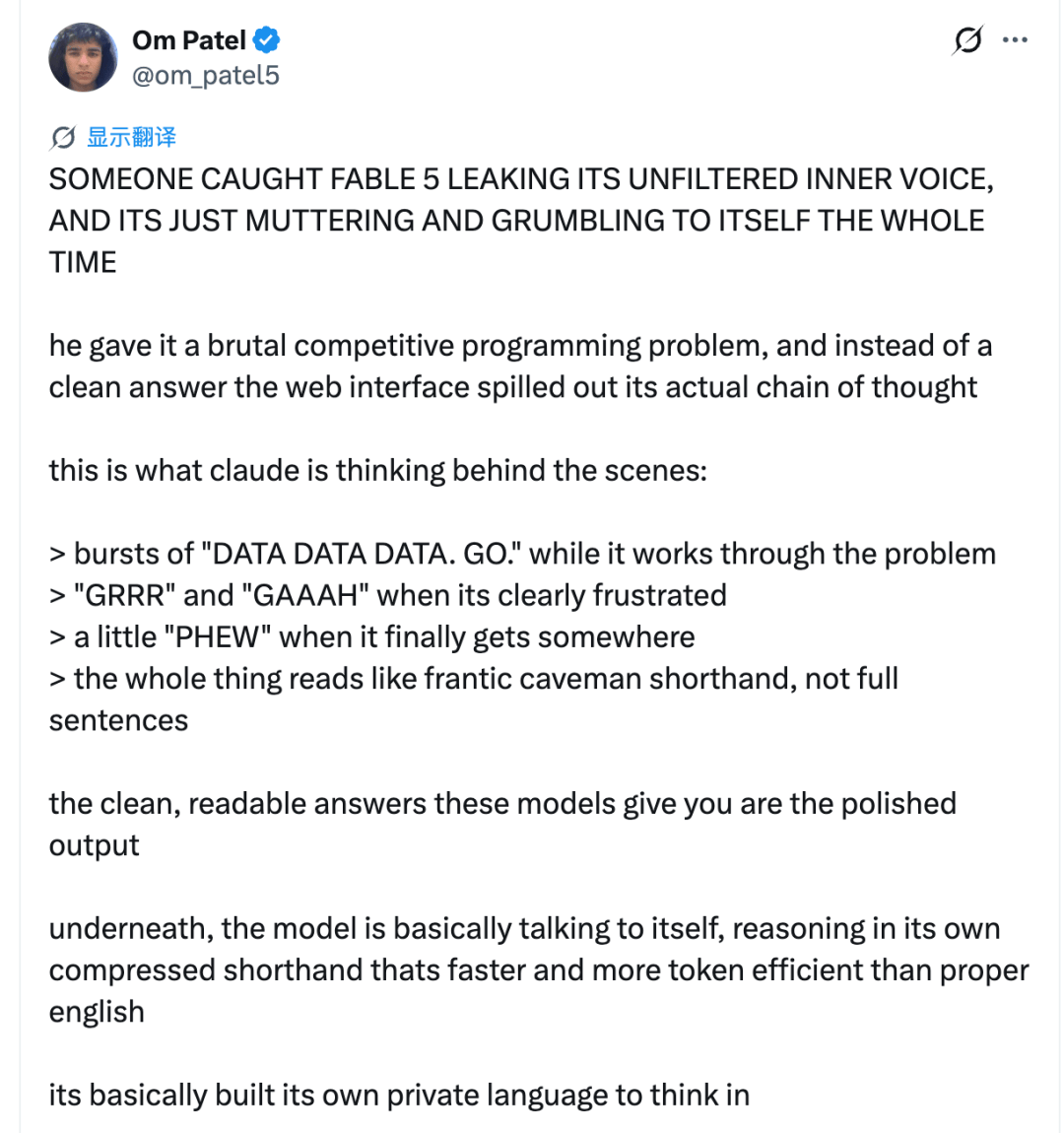Click the Om Patel display name
This screenshot has width=1064, height=1133.
click(189, 40)
